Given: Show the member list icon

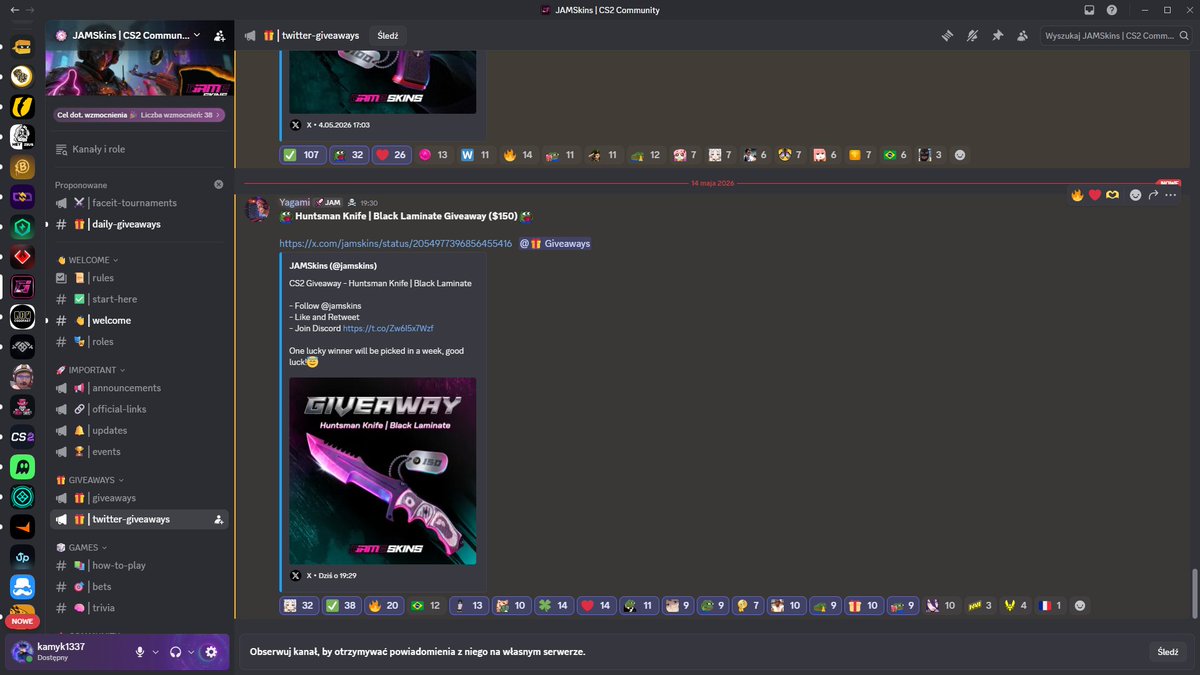Looking at the screenshot, I should 1022,35.
